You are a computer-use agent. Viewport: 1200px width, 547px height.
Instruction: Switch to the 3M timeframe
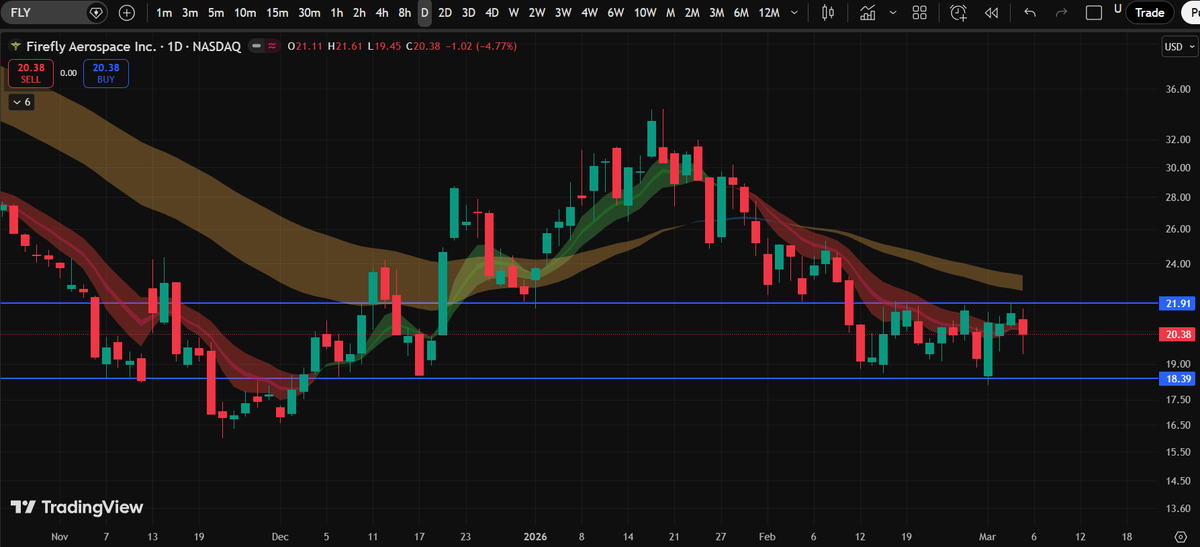coord(716,13)
